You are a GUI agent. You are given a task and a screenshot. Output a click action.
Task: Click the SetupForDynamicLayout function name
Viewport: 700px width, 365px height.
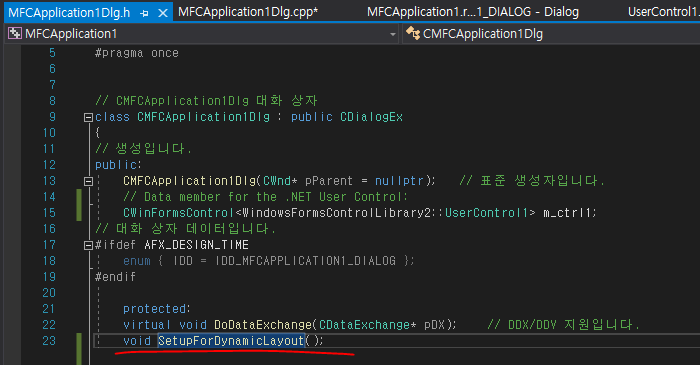point(231,341)
